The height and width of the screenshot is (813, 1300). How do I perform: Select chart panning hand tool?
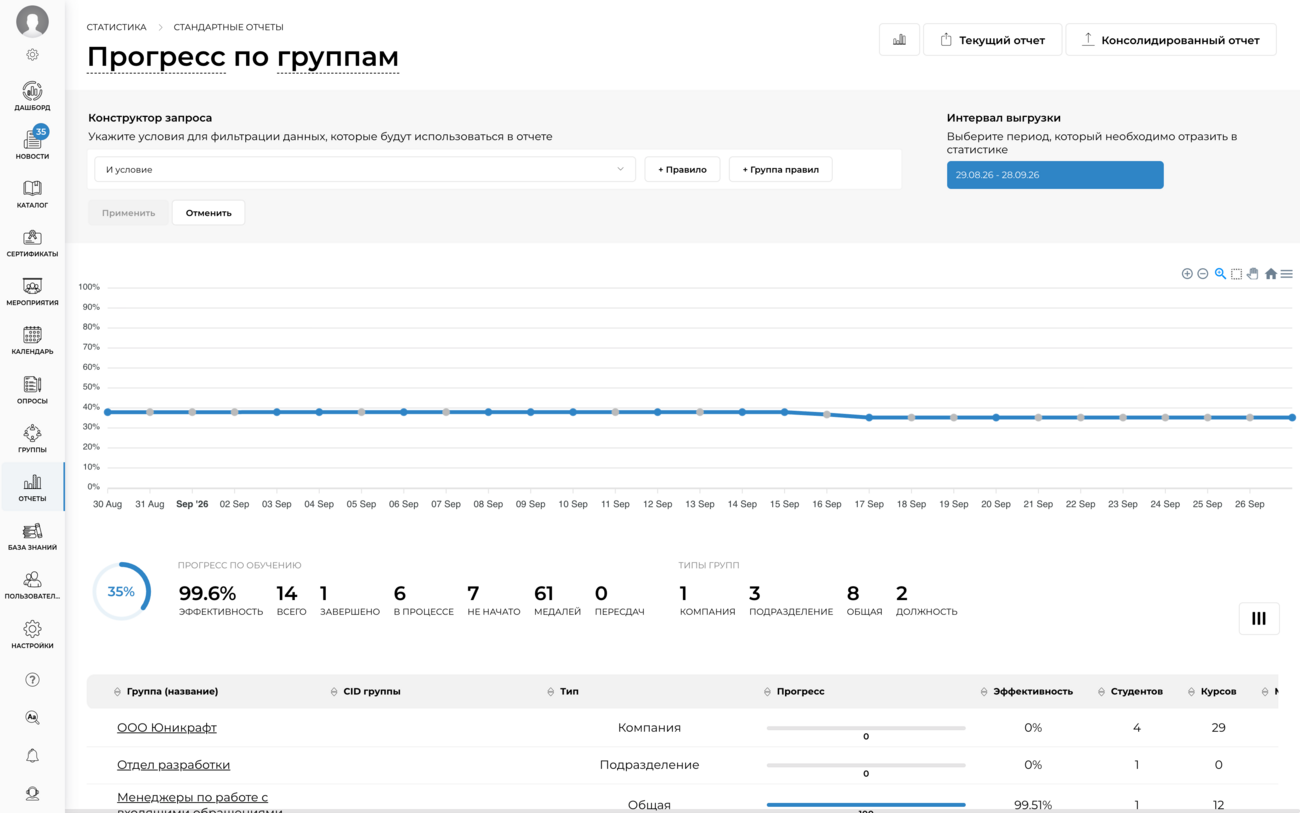point(1253,274)
